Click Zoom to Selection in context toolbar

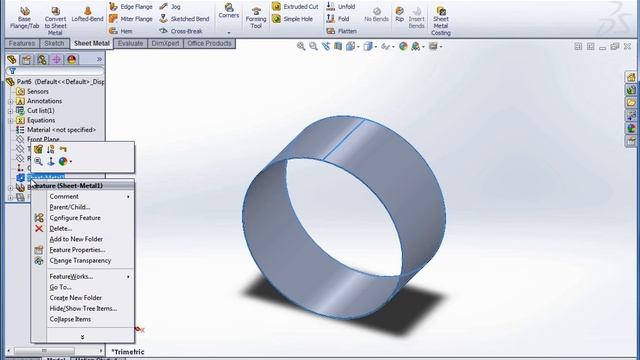tap(38, 162)
